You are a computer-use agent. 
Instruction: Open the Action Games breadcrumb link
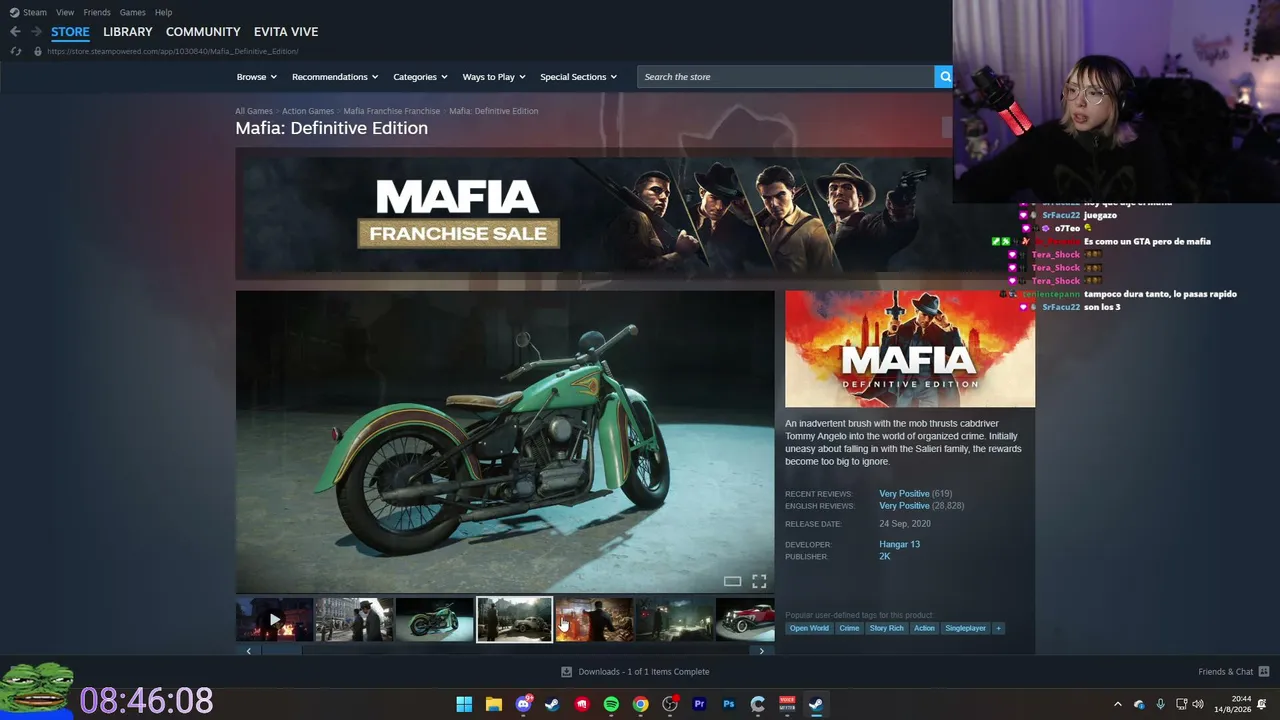(308, 111)
